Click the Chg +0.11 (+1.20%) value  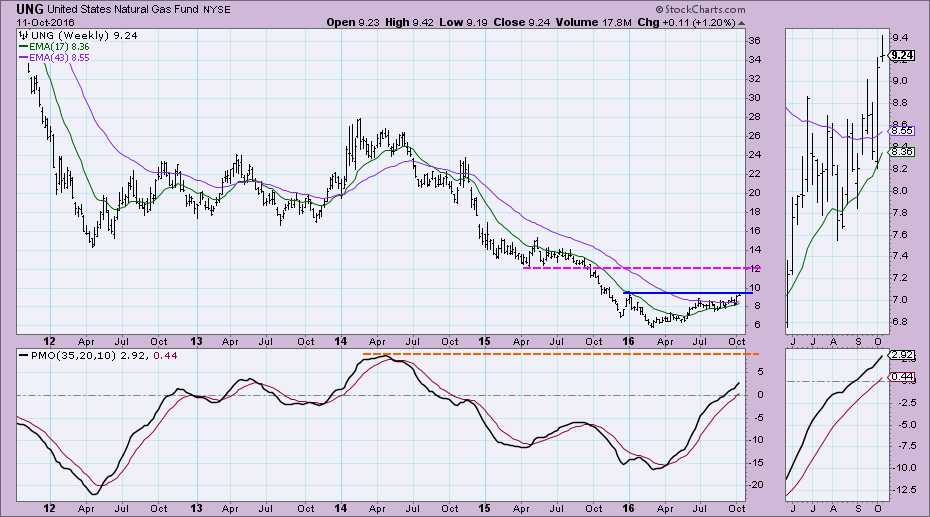699,21
